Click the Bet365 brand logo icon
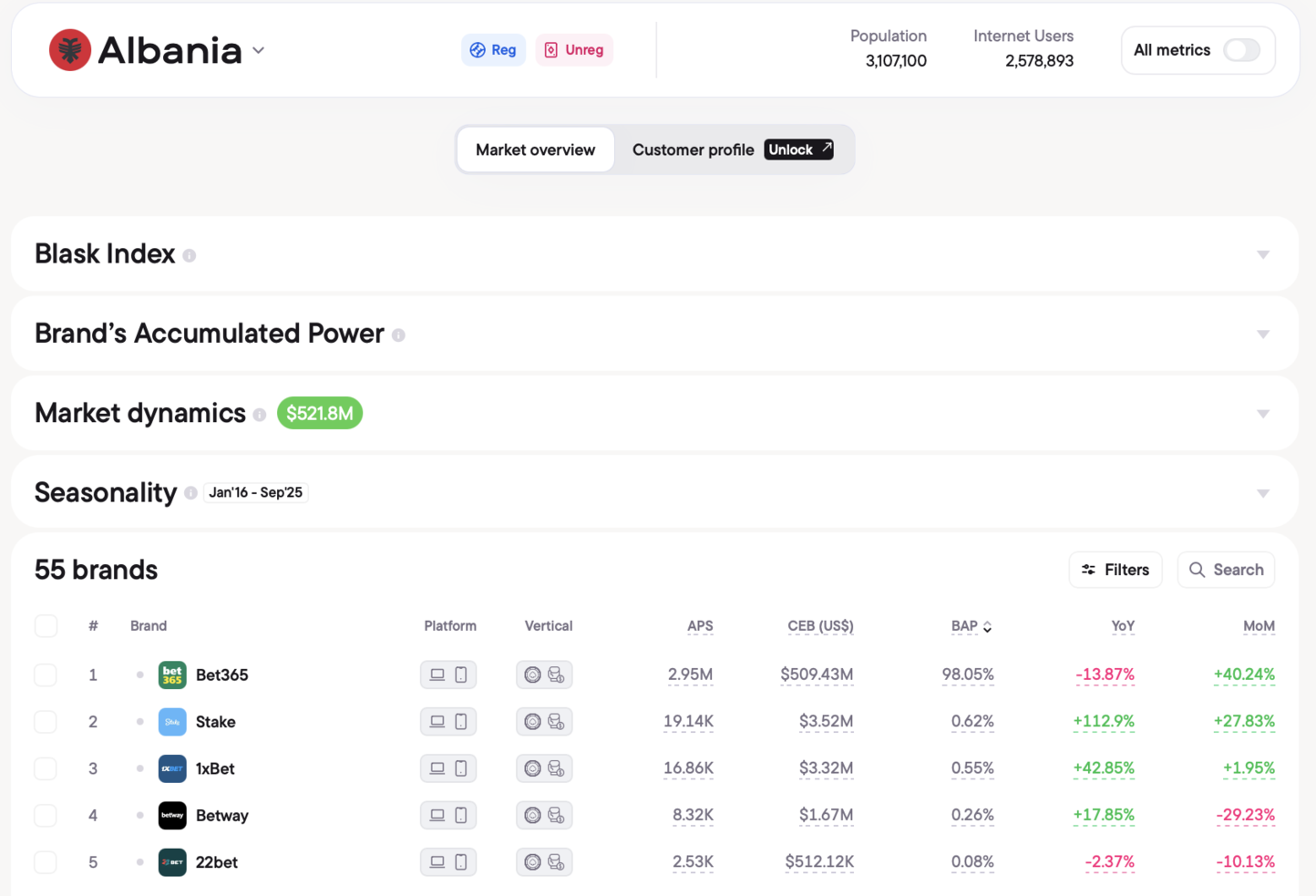Viewport: 1316px width, 896px height. pos(172,675)
